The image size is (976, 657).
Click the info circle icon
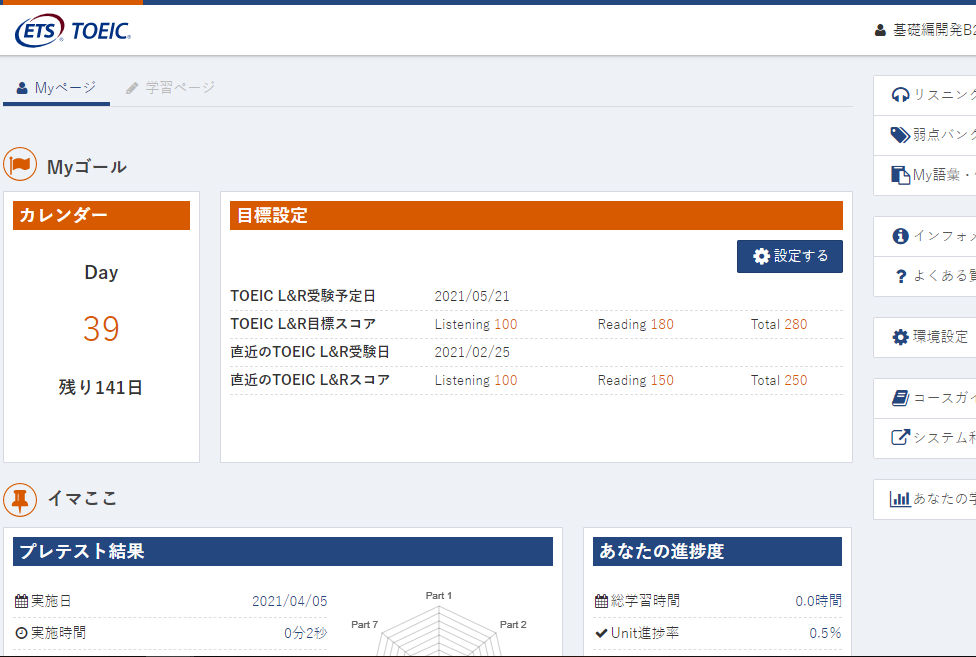(x=900, y=236)
